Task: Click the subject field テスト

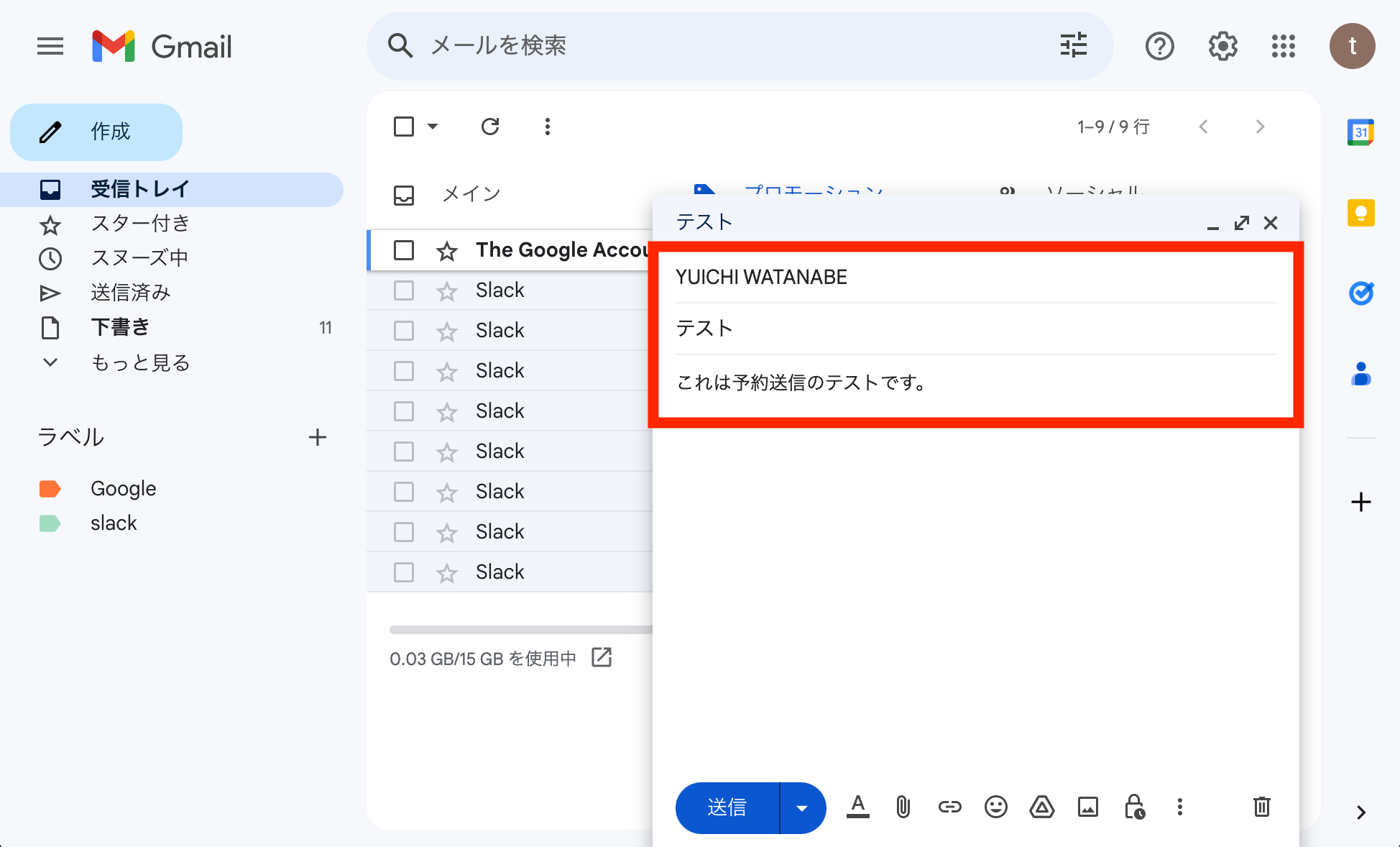Action: tap(975, 329)
